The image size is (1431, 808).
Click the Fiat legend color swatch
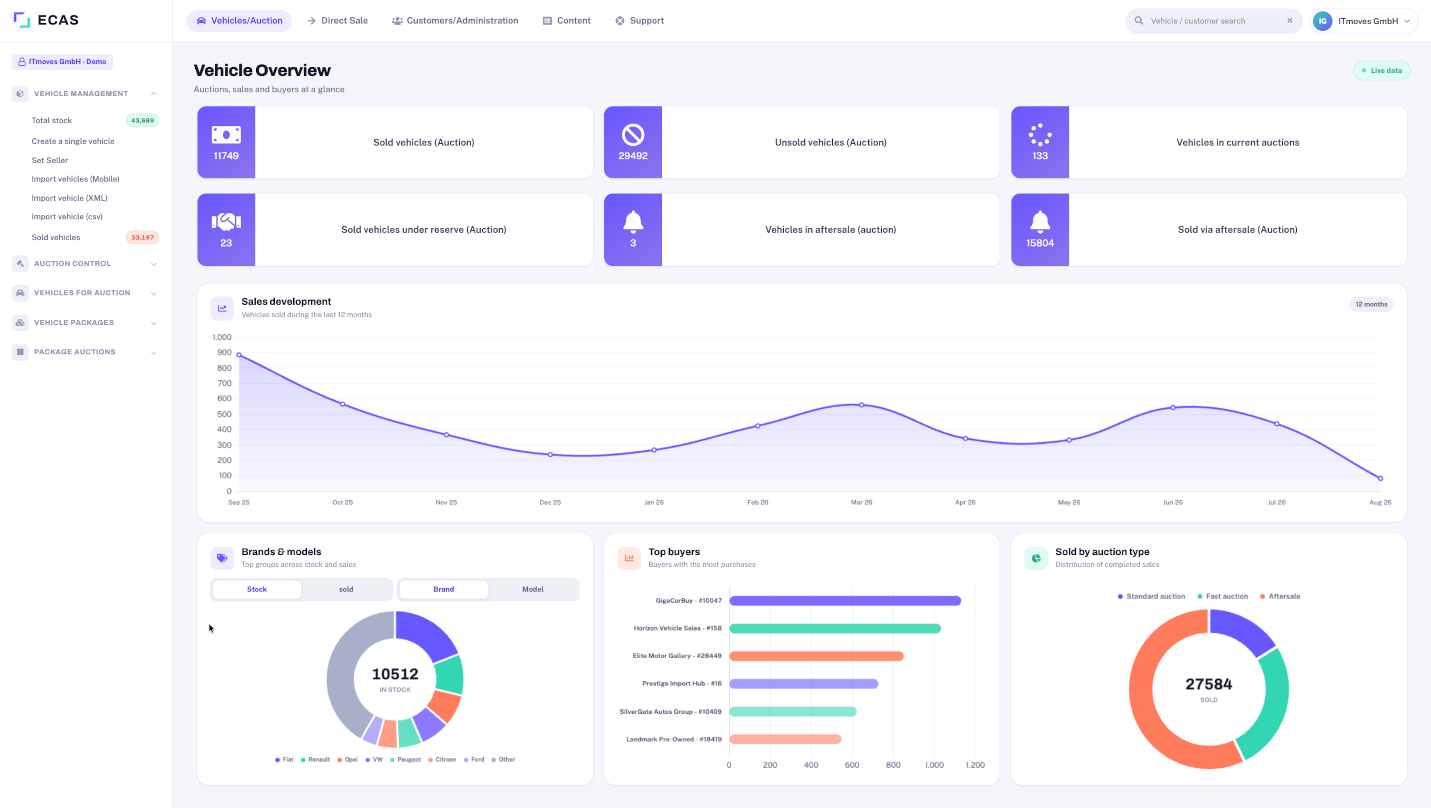tap(278, 760)
